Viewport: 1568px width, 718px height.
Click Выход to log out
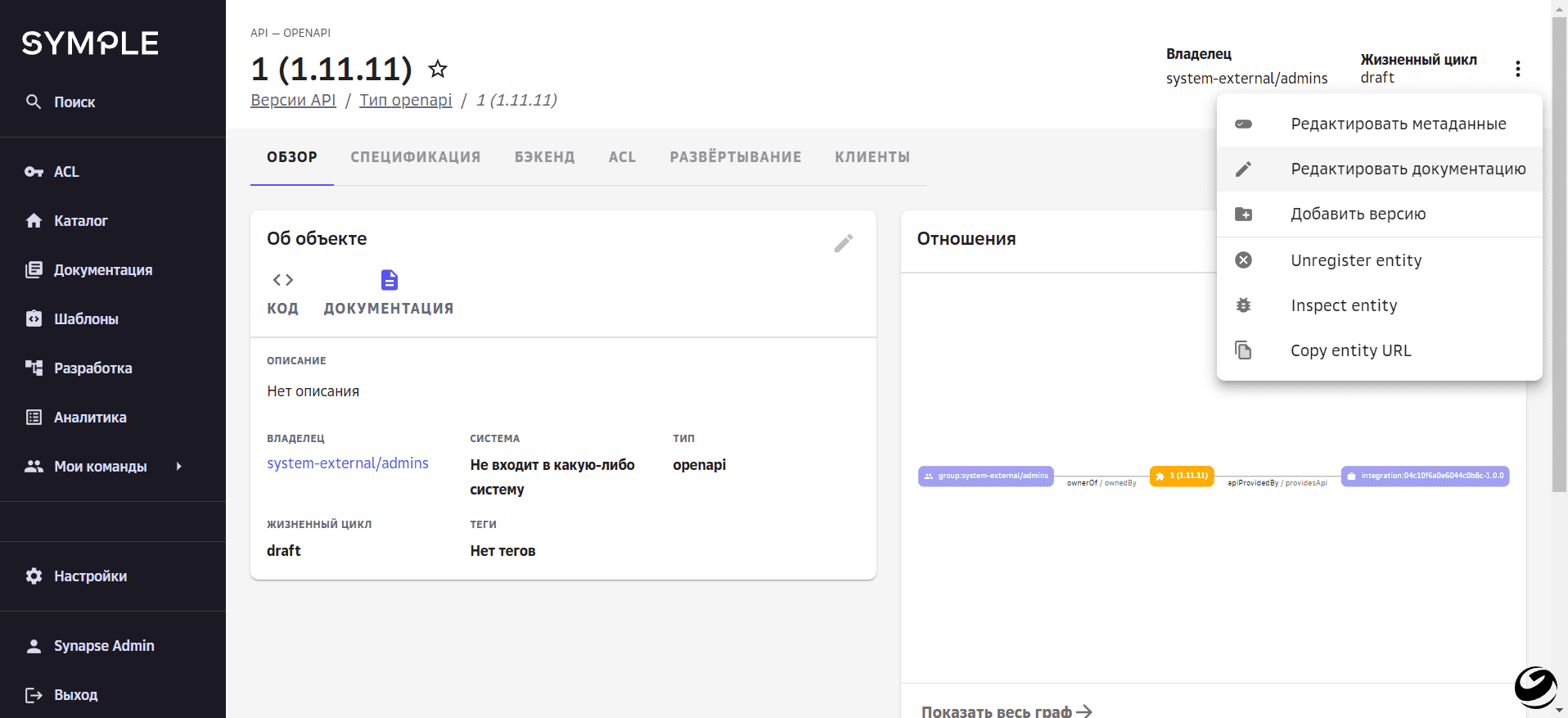tap(113, 695)
